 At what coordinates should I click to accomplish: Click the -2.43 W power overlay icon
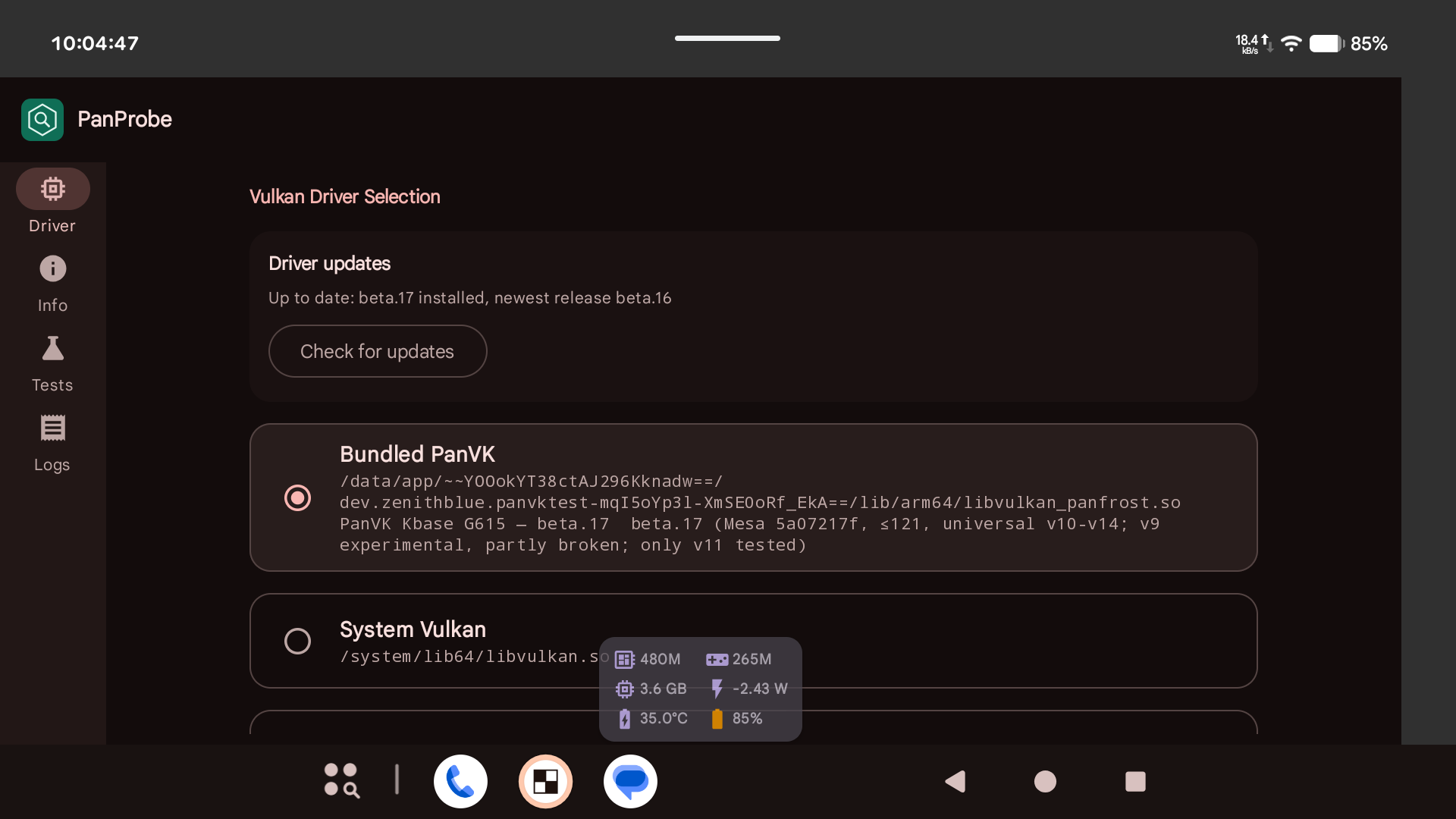pos(717,689)
